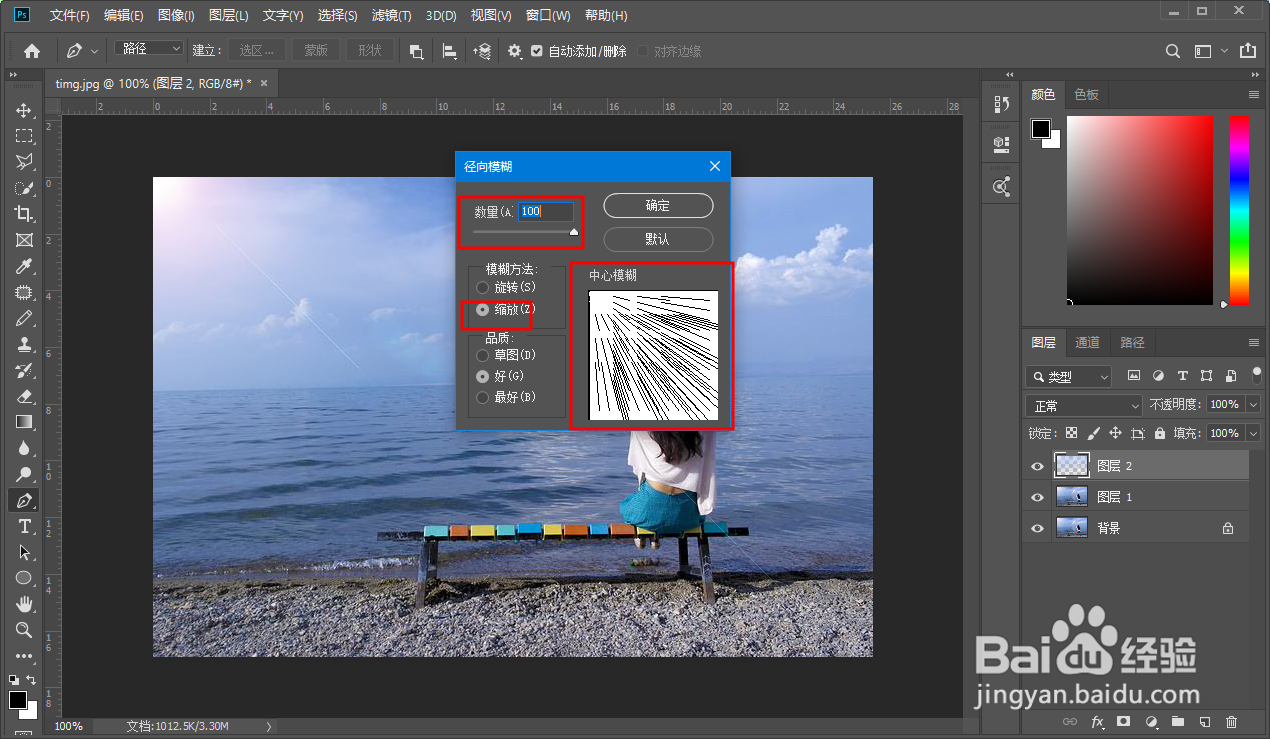
Task: Open the 填充 fill dropdown
Action: click(1253, 434)
